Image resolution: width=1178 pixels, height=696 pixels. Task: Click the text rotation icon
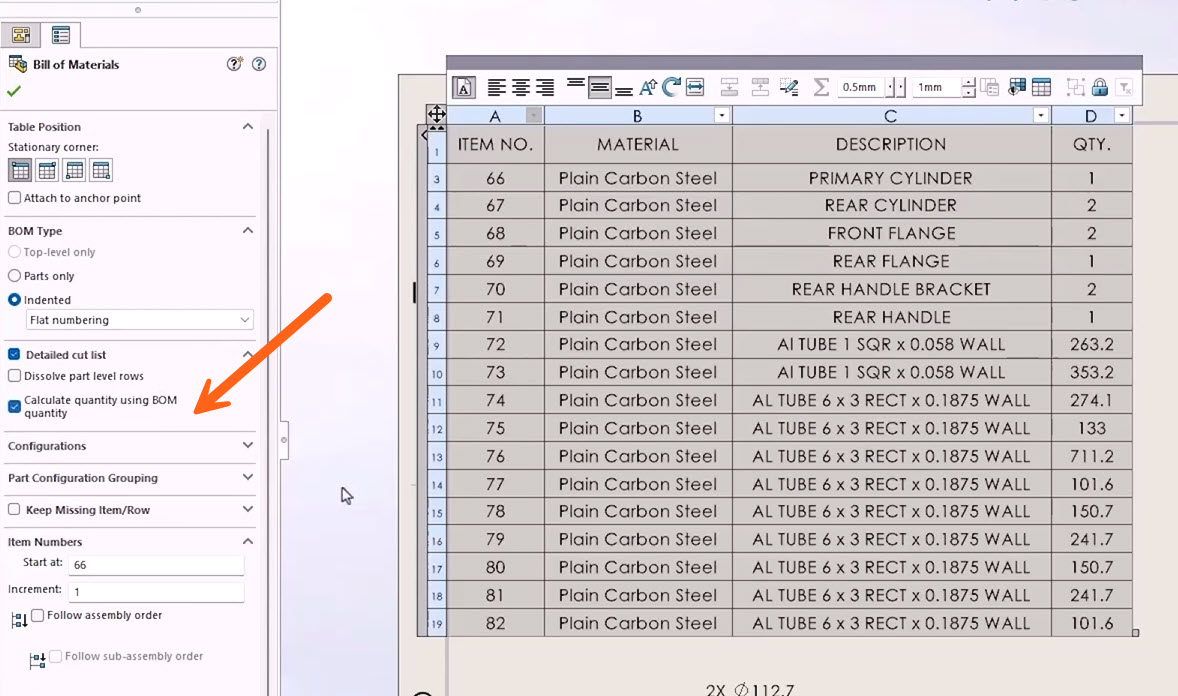pyautogui.click(x=670, y=88)
